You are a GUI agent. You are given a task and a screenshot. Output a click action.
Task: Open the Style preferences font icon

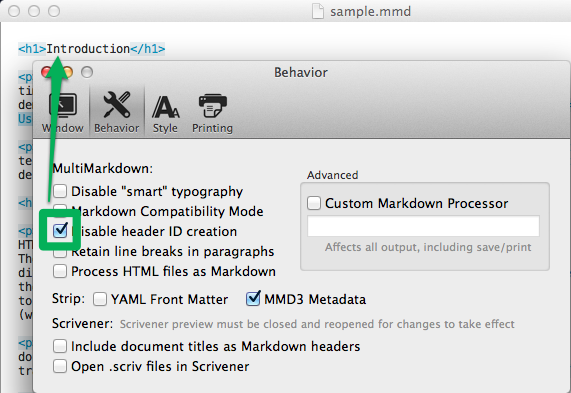coord(165,107)
